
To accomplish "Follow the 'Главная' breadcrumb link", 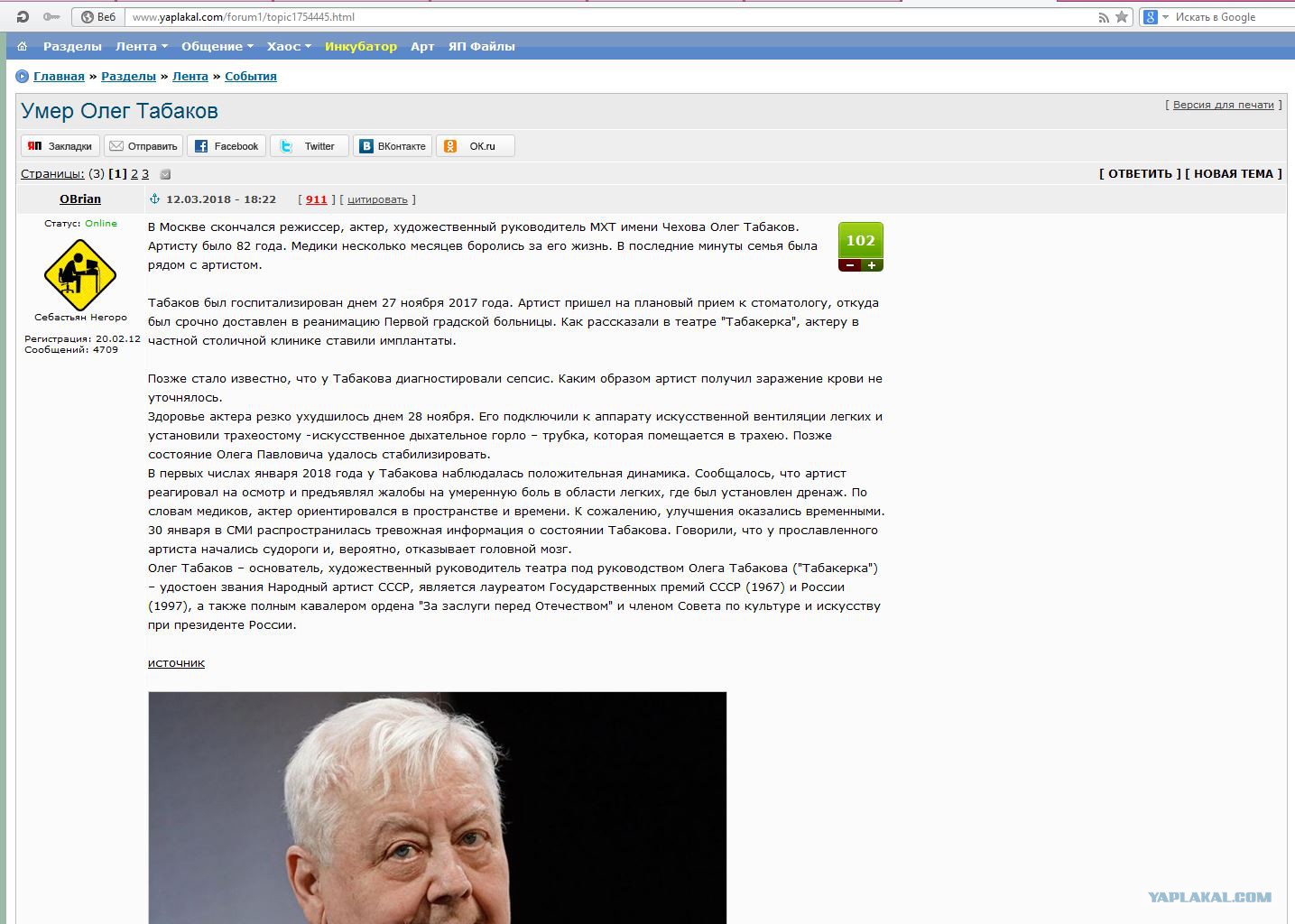I will (x=59, y=77).
